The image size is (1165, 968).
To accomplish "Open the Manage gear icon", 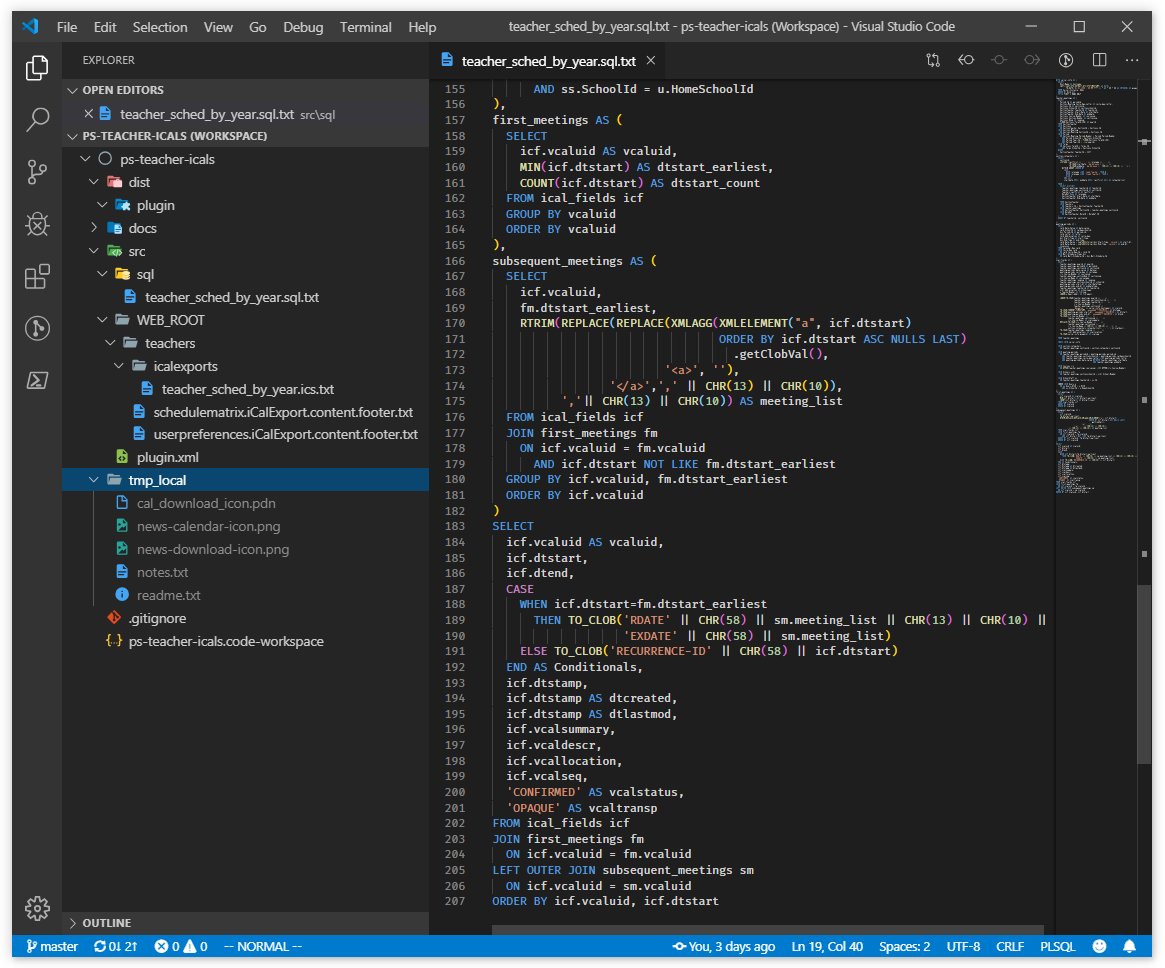I will [x=37, y=909].
